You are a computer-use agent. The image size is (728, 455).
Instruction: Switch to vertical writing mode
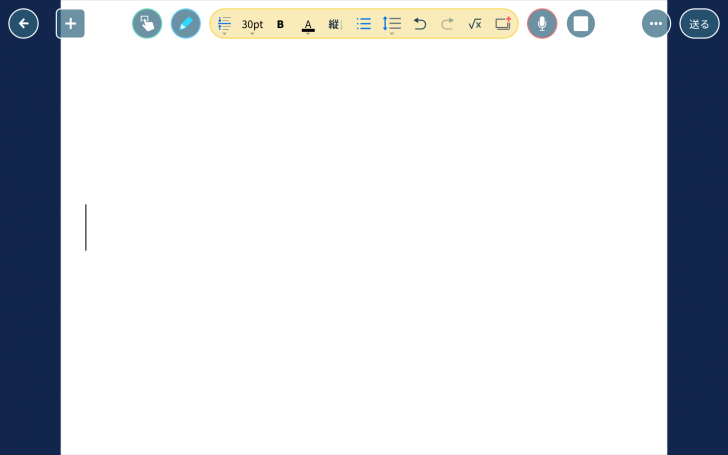[335, 24]
